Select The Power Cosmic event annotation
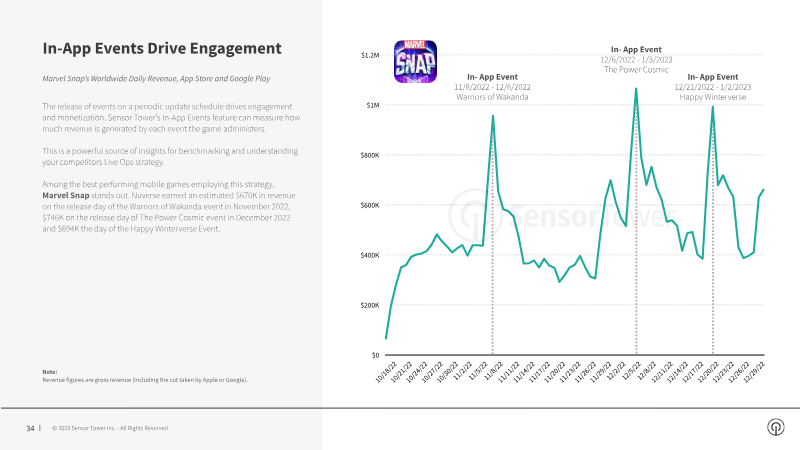Viewport: 800px width, 450px height. 636,59
